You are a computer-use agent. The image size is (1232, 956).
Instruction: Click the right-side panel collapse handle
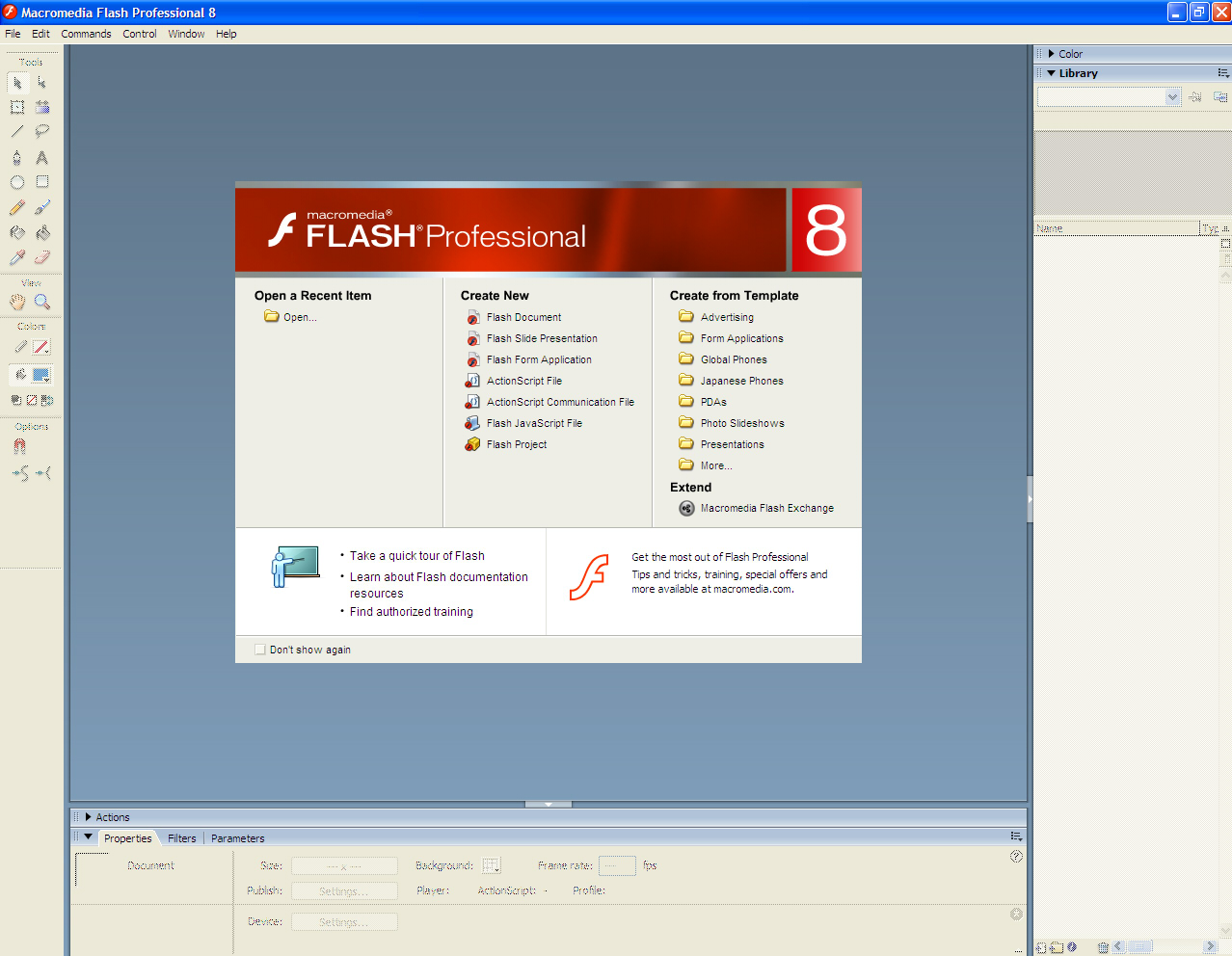pyautogui.click(x=1030, y=499)
